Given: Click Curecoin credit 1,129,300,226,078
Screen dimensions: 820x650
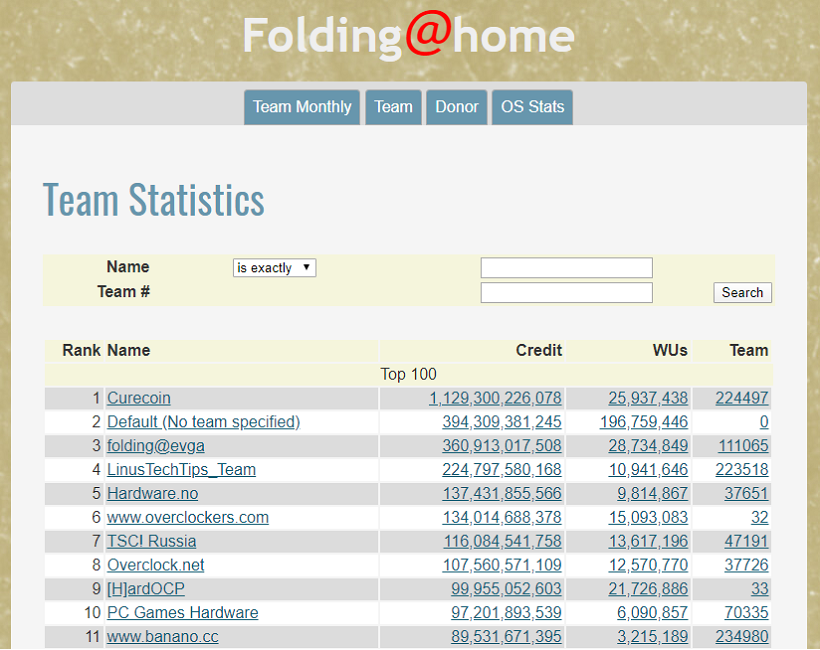Looking at the screenshot, I should 495,398.
